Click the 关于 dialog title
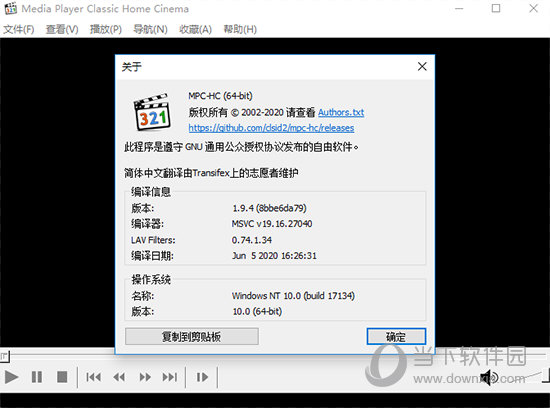This screenshot has height=408, width=550. tap(132, 67)
